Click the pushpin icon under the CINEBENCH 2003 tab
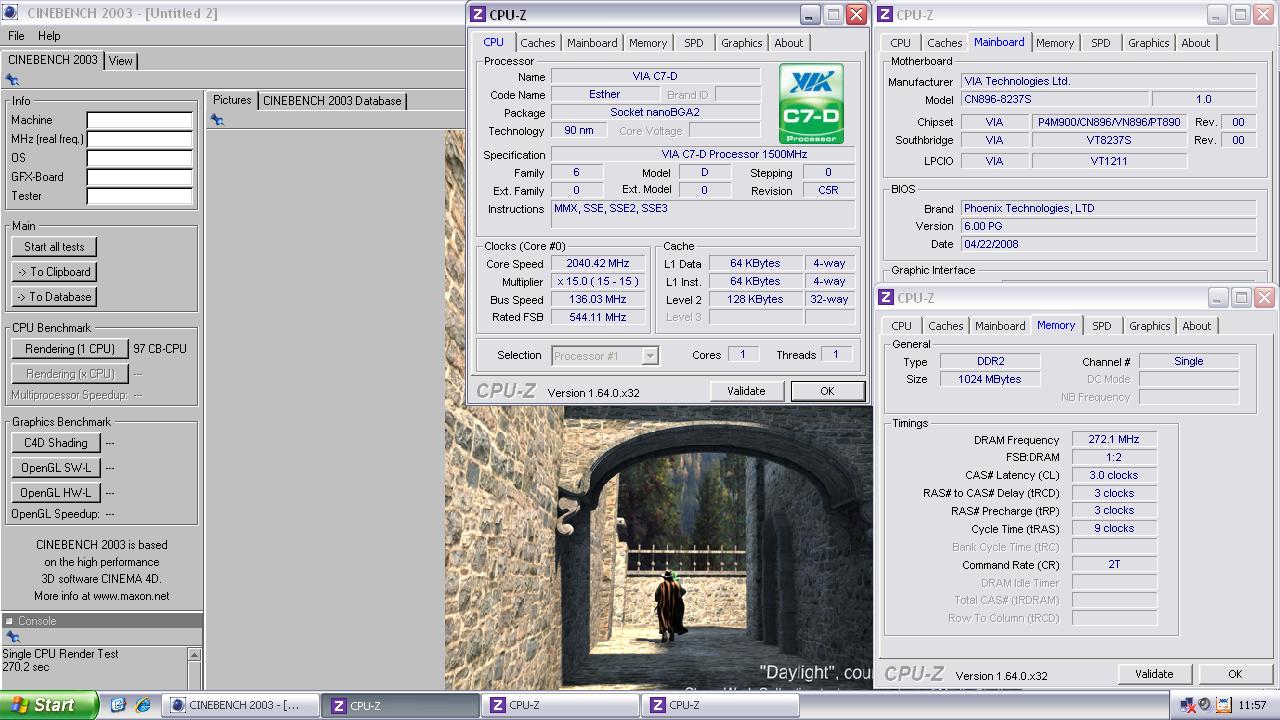 point(12,80)
